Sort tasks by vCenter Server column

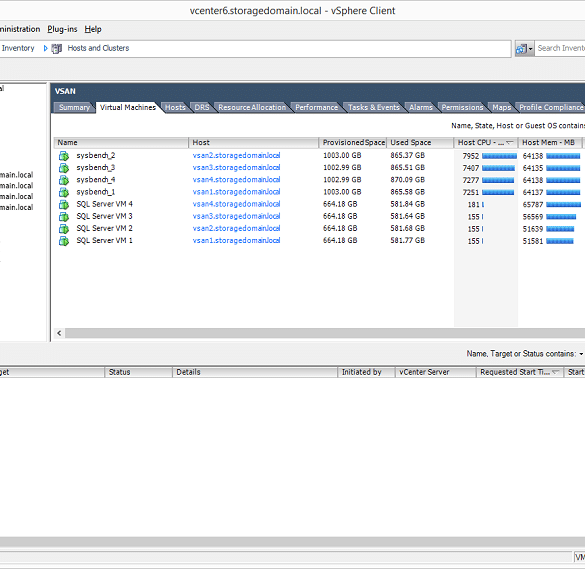(436, 372)
